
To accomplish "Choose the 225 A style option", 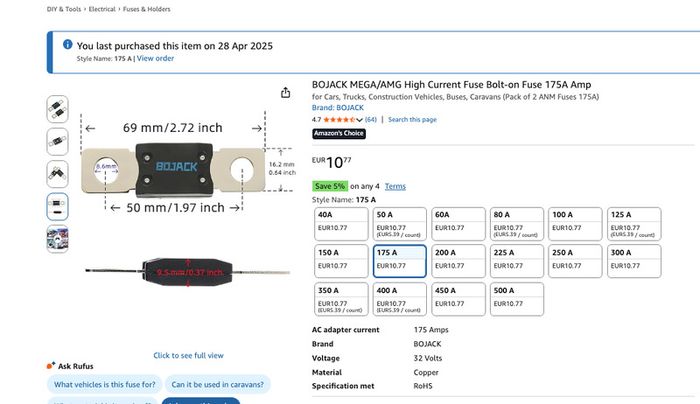I will [517, 261].
